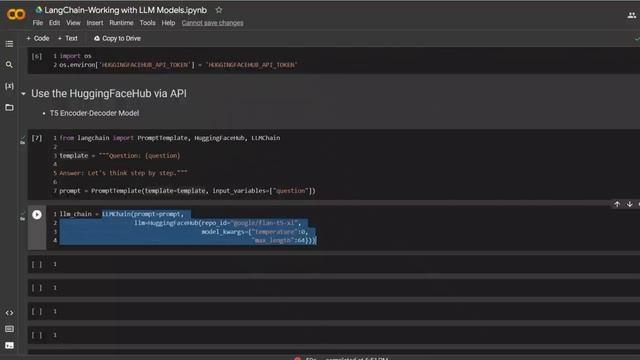640x360 pixels.
Task: Click the from langchain import line
Action: (x=170, y=138)
